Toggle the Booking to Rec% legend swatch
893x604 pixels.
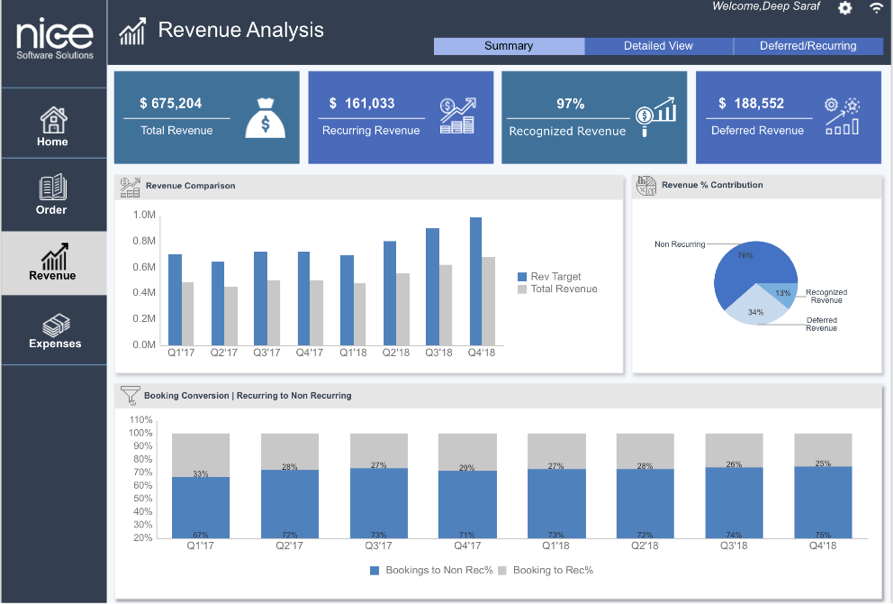pyautogui.click(x=502, y=570)
